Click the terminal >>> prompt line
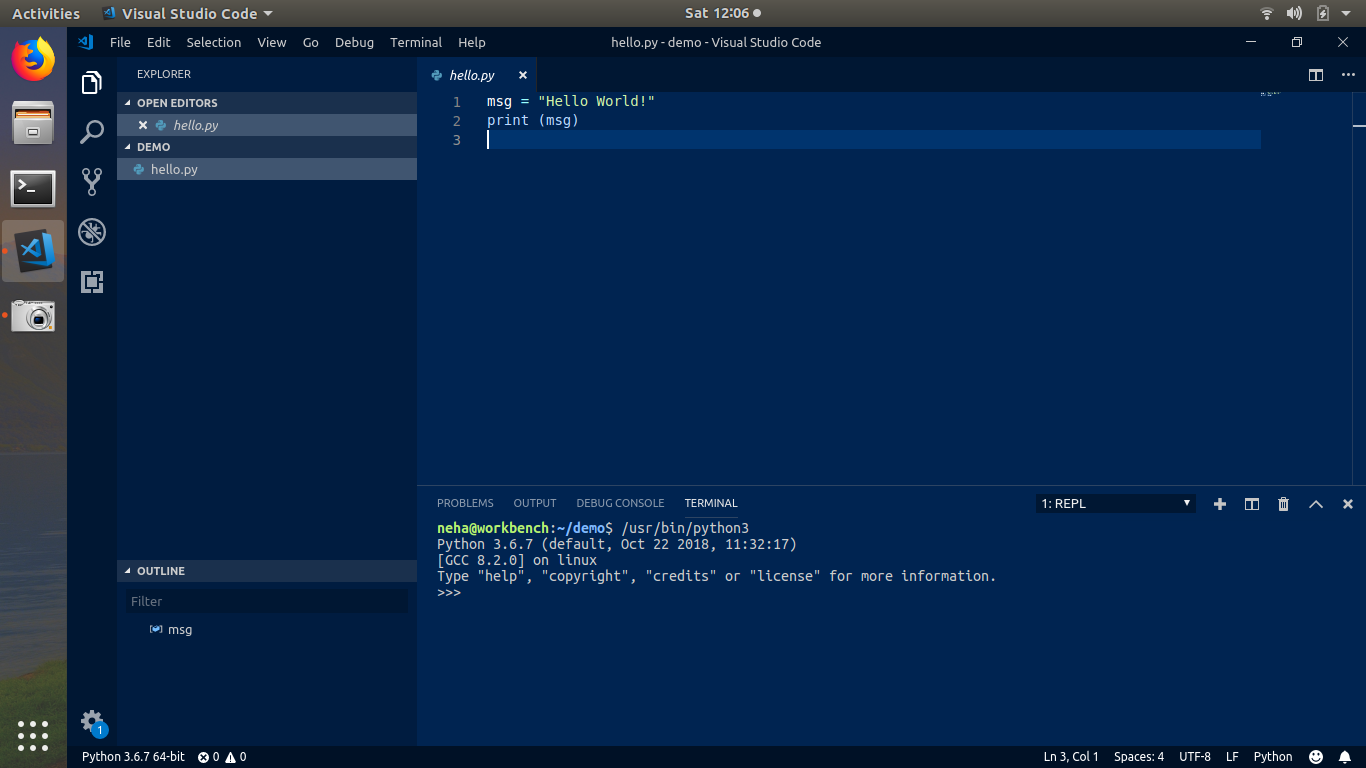This screenshot has width=1366, height=768. click(x=449, y=592)
